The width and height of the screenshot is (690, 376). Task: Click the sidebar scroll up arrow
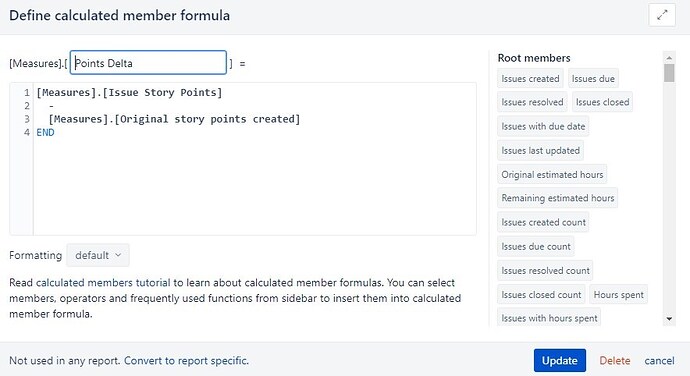[669, 58]
